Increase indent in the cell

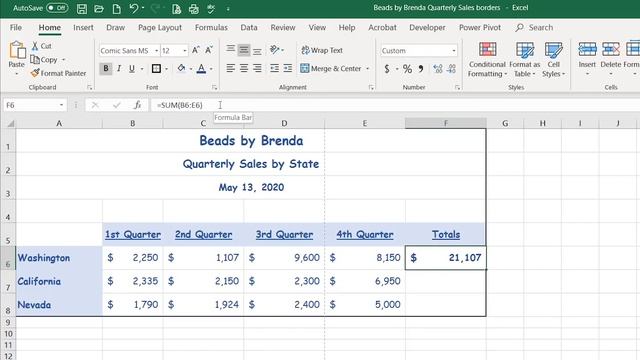click(288, 68)
